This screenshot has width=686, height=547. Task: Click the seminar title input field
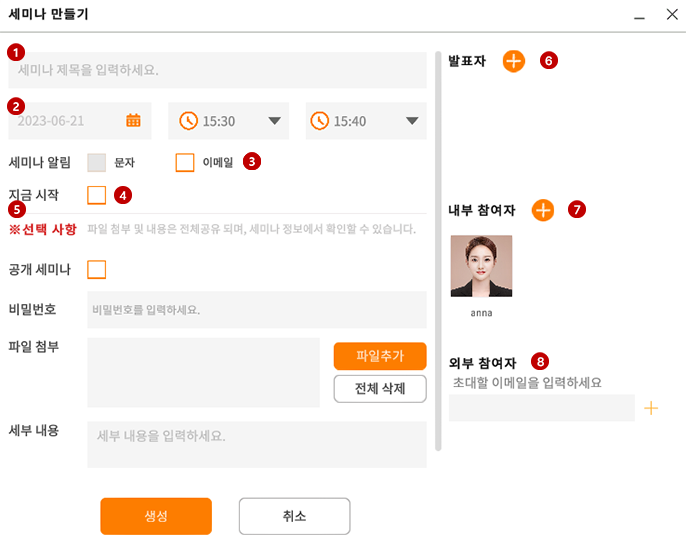click(217, 70)
